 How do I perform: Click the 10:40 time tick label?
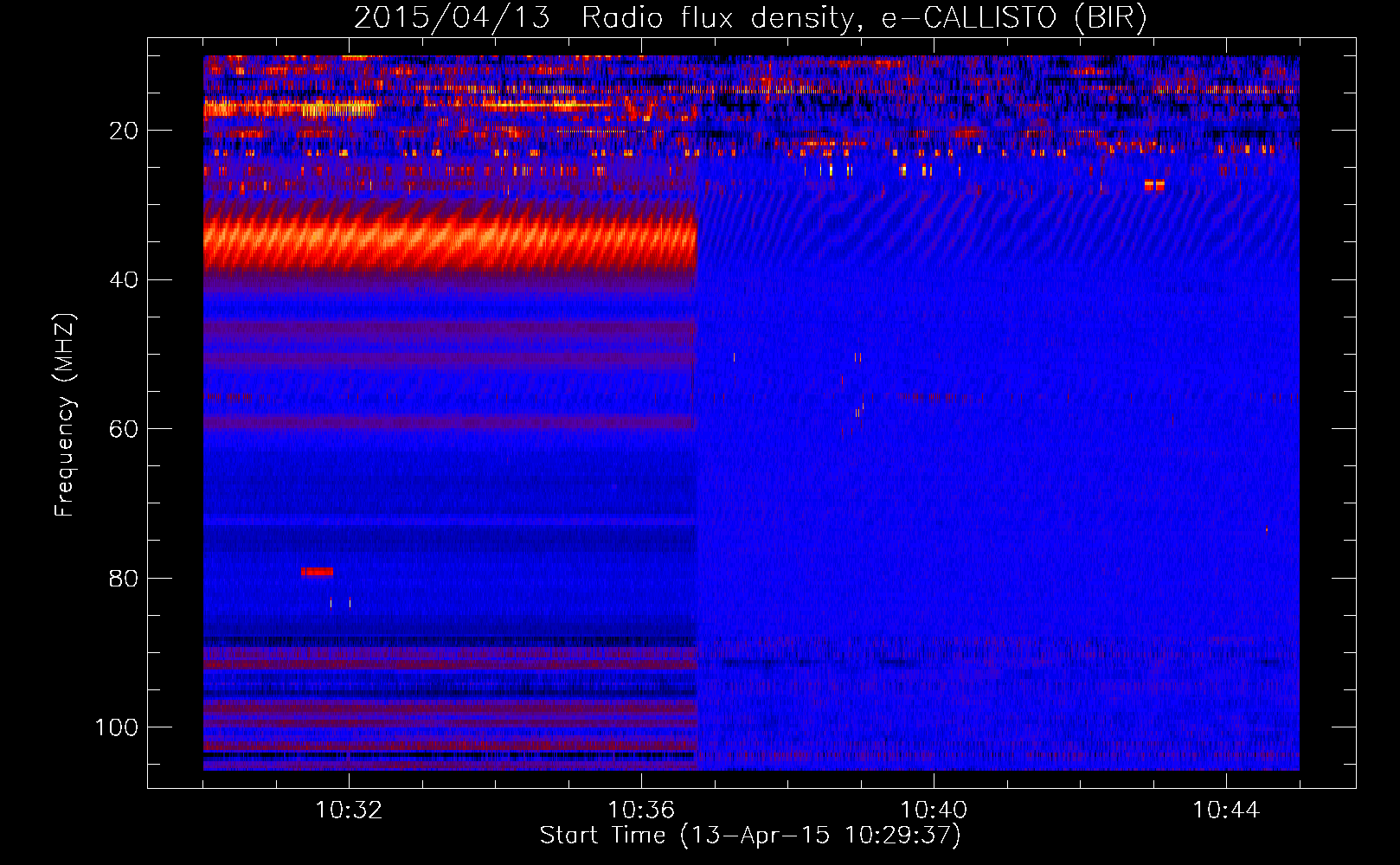(934, 811)
